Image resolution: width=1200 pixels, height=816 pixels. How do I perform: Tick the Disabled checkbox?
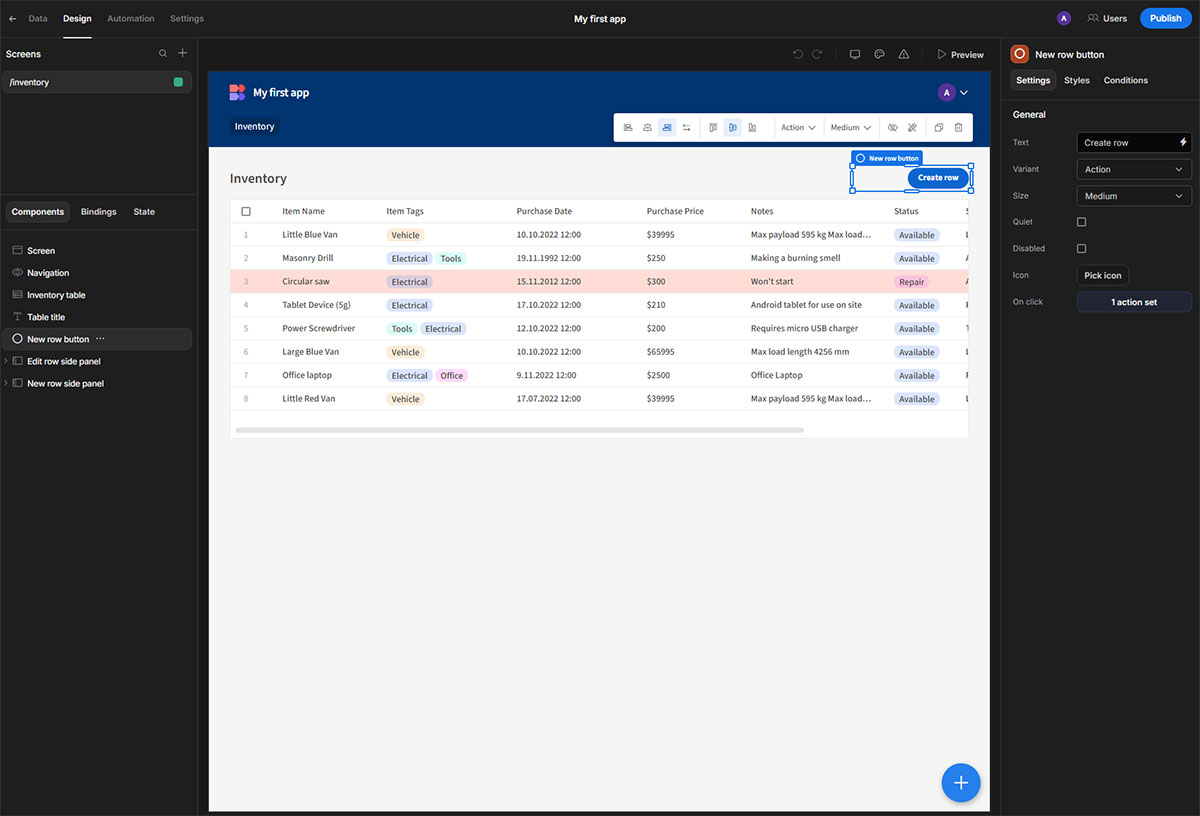click(x=1081, y=248)
